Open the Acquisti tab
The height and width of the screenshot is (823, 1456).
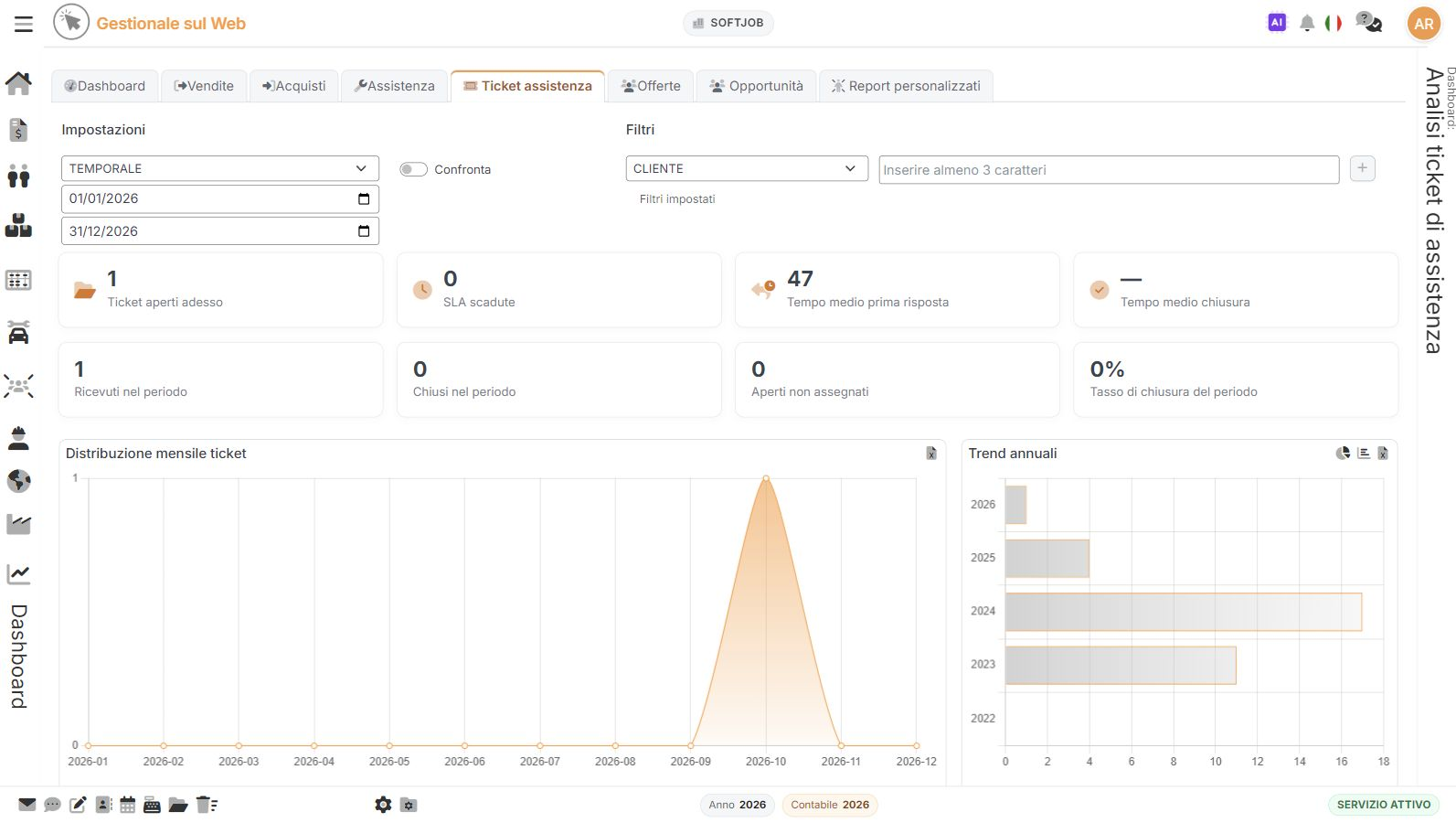(x=293, y=86)
